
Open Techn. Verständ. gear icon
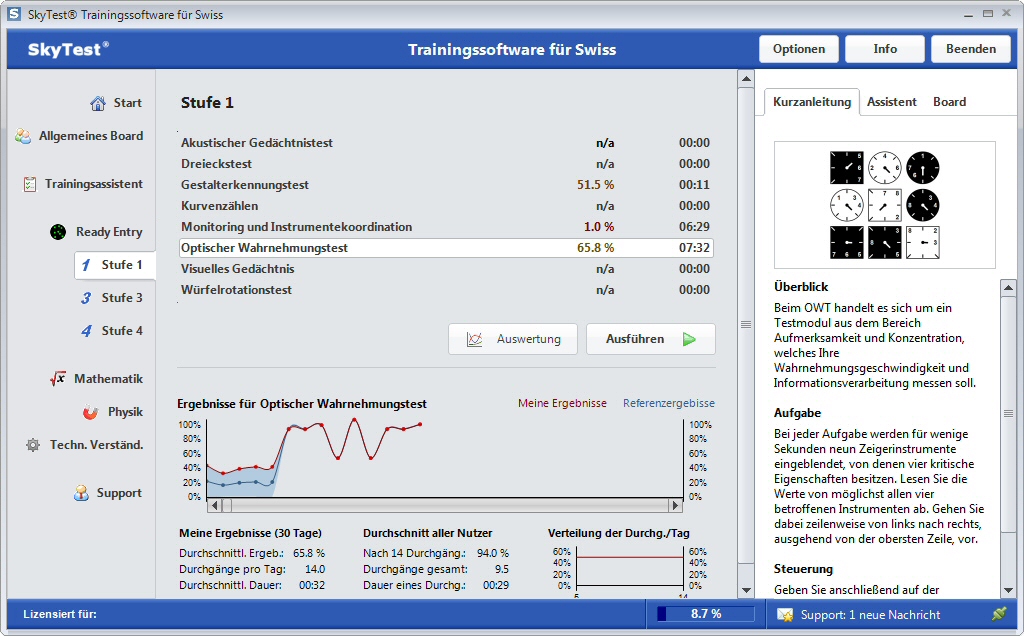point(33,445)
